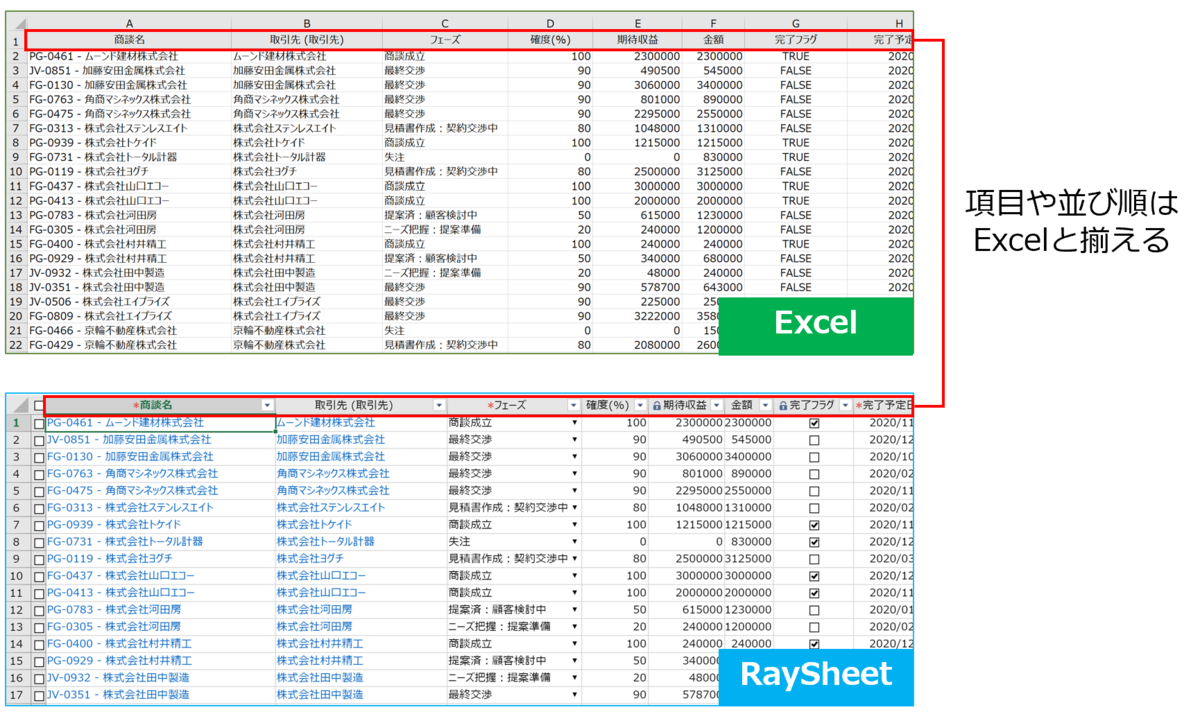
Task: Open the 商談名 column header dropdown
Action: tap(267, 404)
